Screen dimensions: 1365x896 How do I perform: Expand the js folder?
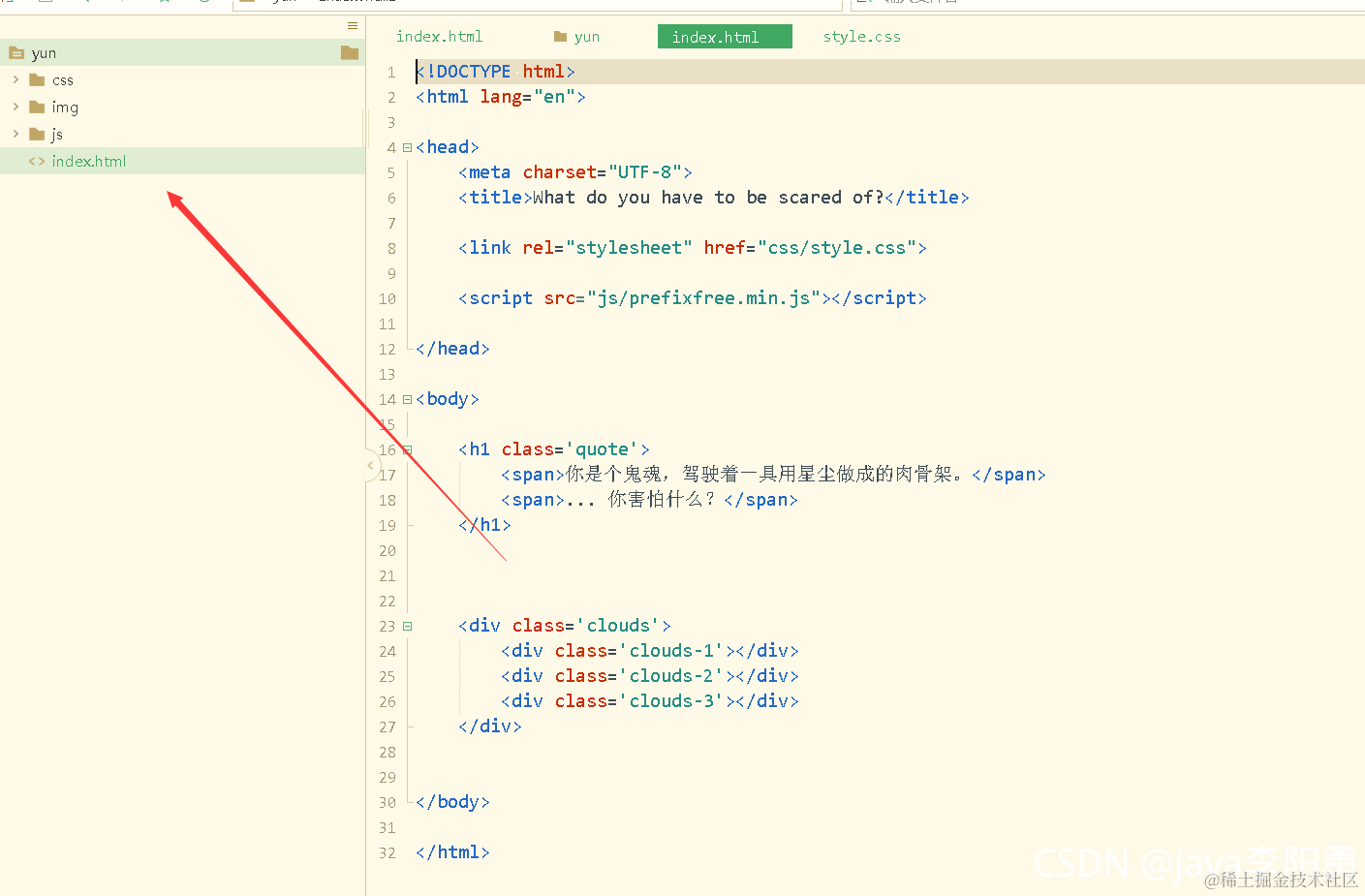point(16,134)
